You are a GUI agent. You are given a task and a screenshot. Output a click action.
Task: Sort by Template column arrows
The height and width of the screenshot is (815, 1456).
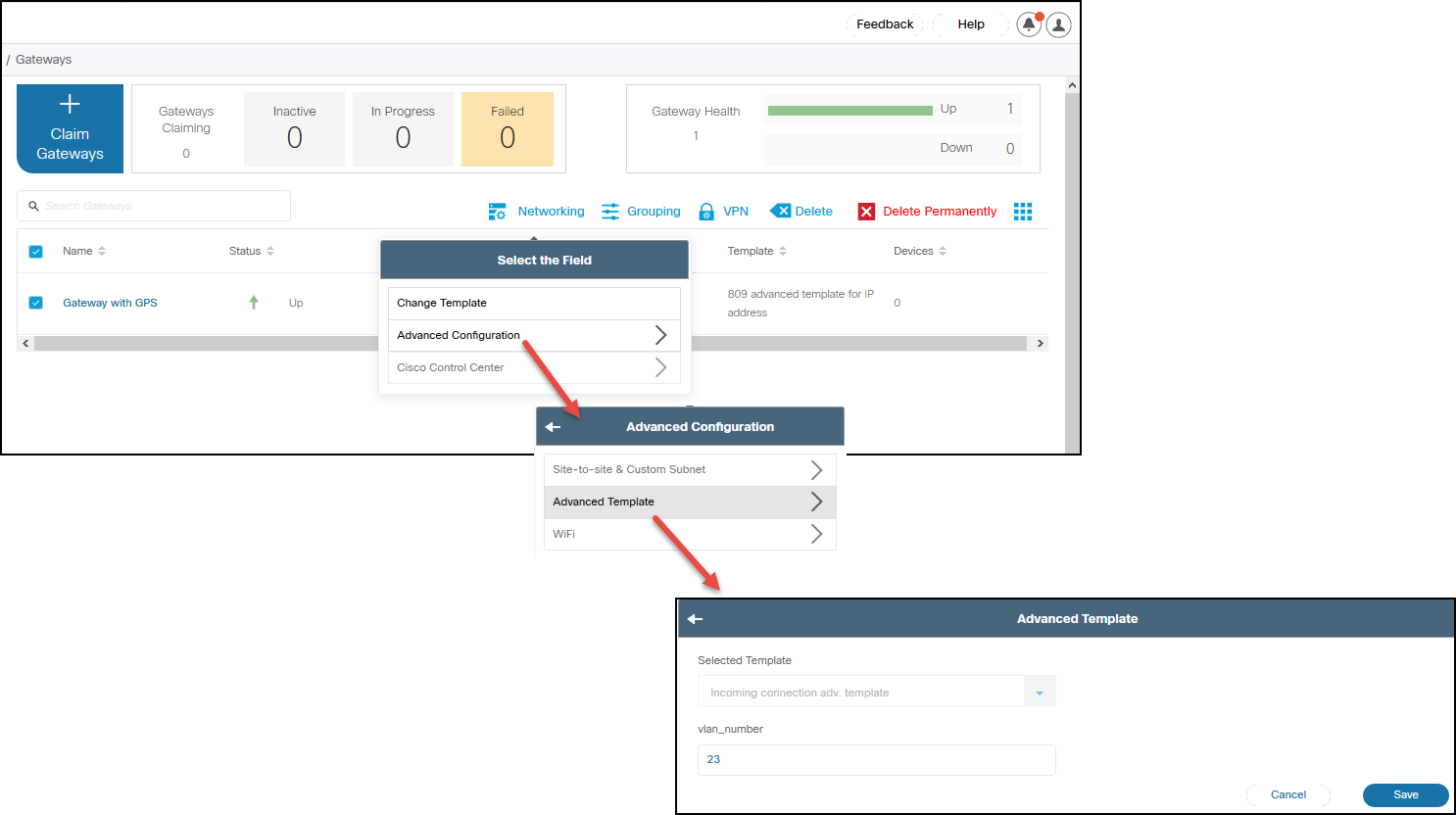point(783,251)
